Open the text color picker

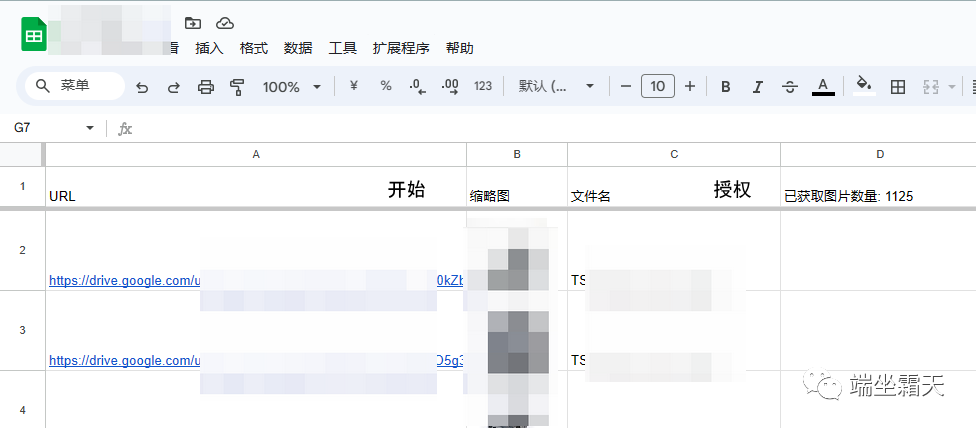click(x=823, y=87)
